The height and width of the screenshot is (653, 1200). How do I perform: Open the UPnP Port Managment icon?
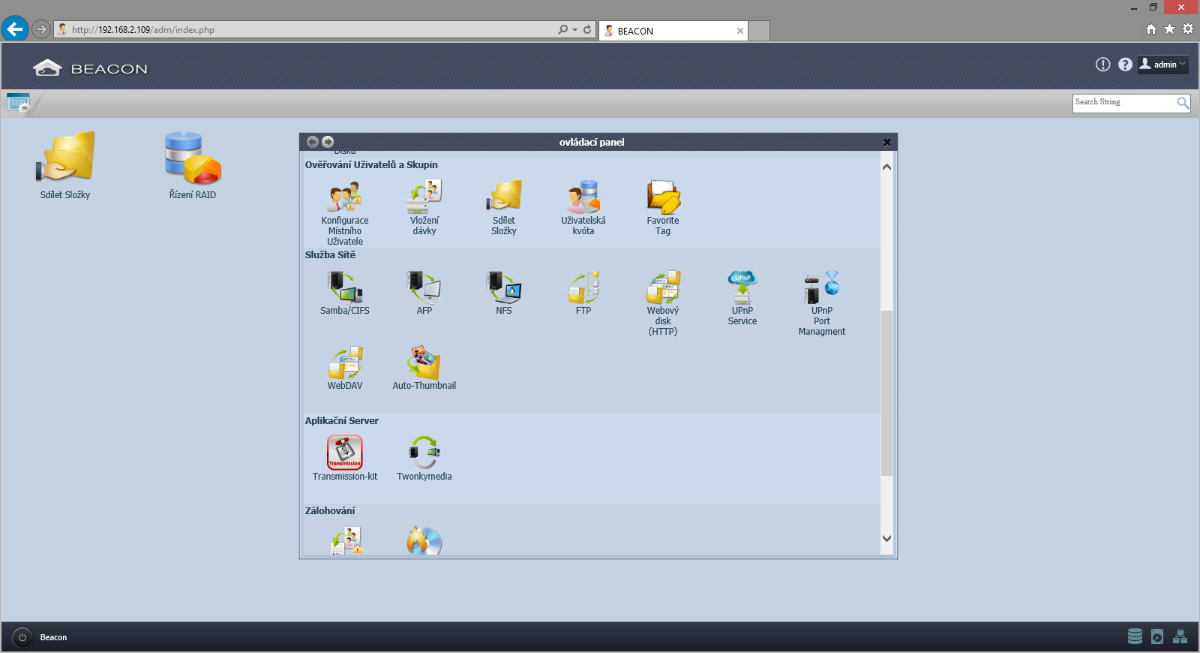coord(821,288)
